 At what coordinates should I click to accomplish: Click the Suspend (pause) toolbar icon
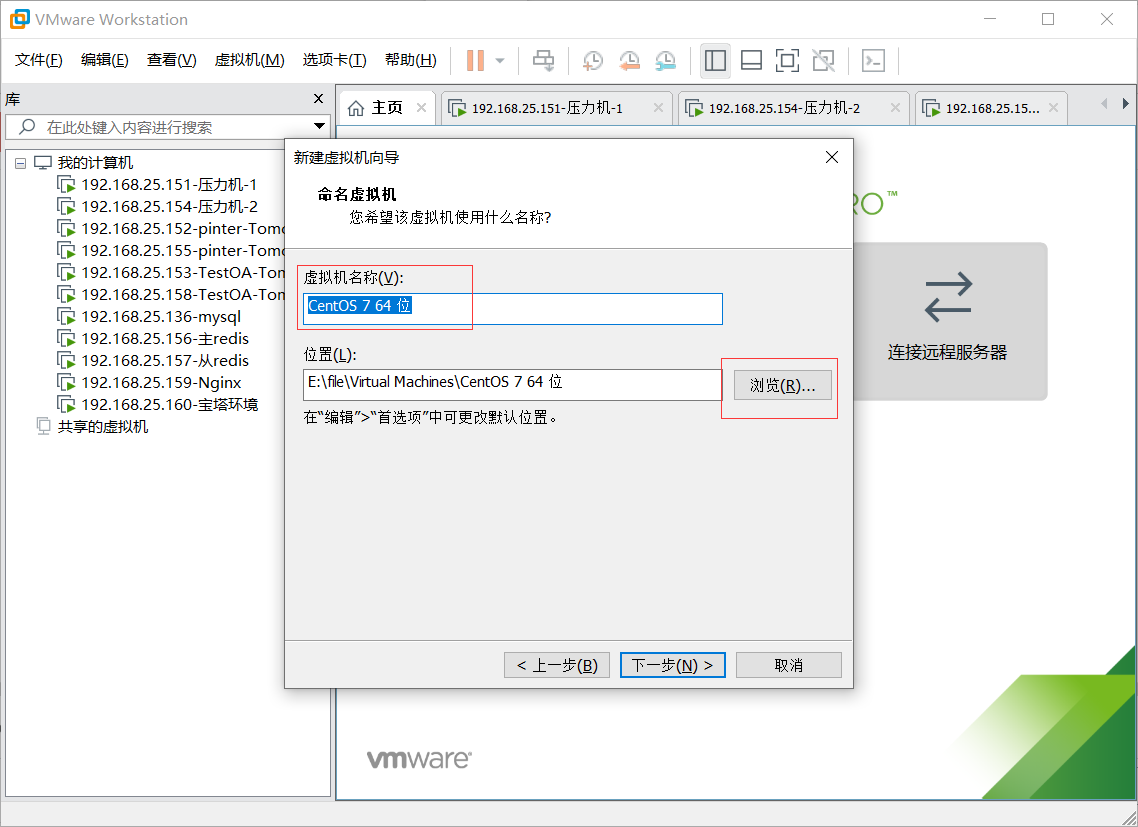(475, 60)
